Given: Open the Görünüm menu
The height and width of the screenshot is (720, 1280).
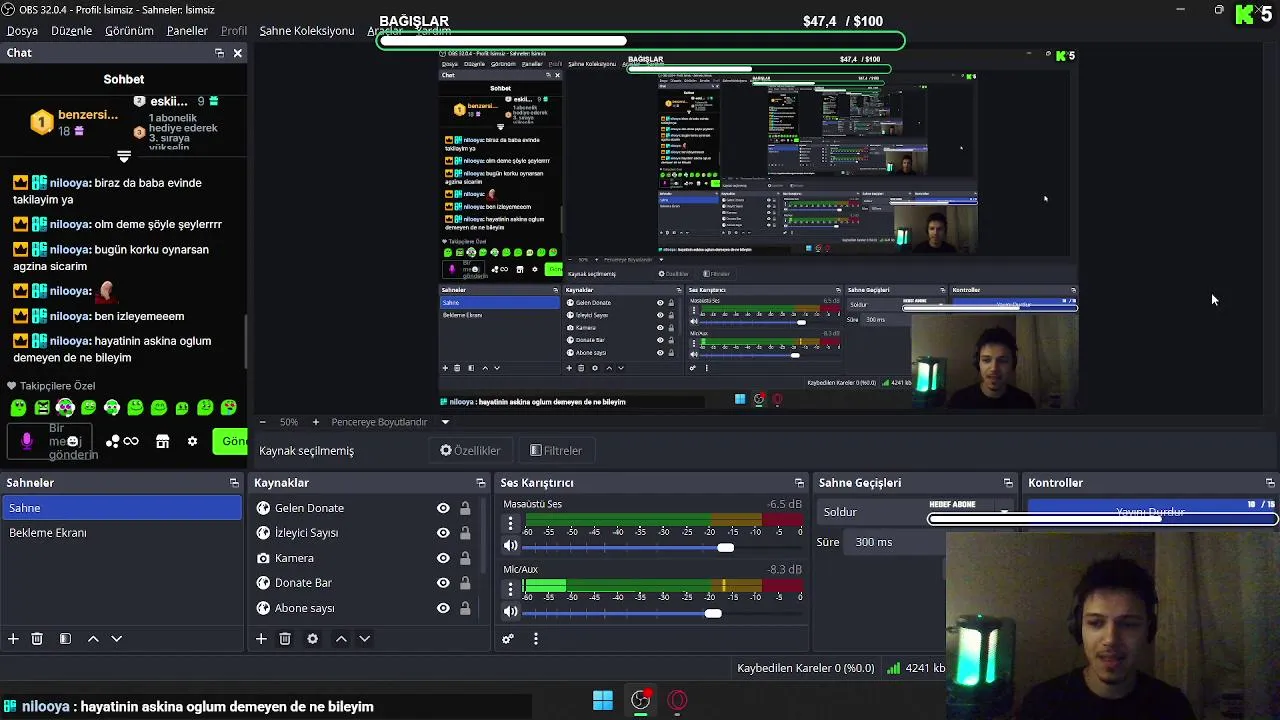Looking at the screenshot, I should tap(129, 31).
